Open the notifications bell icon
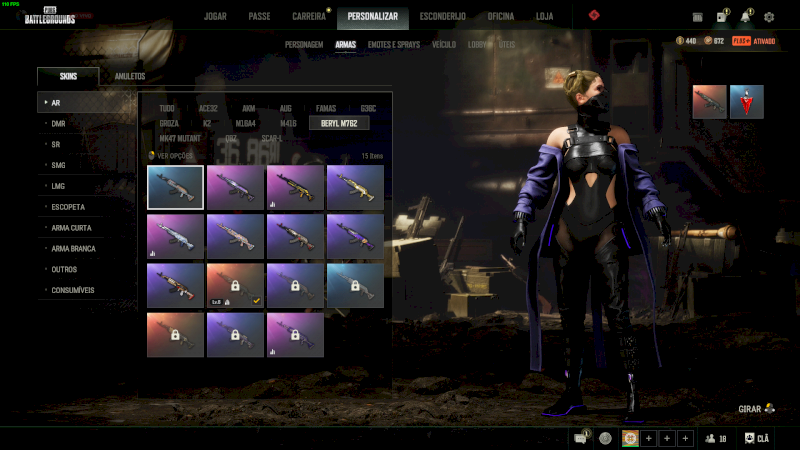This screenshot has height=450, width=800. point(746,16)
